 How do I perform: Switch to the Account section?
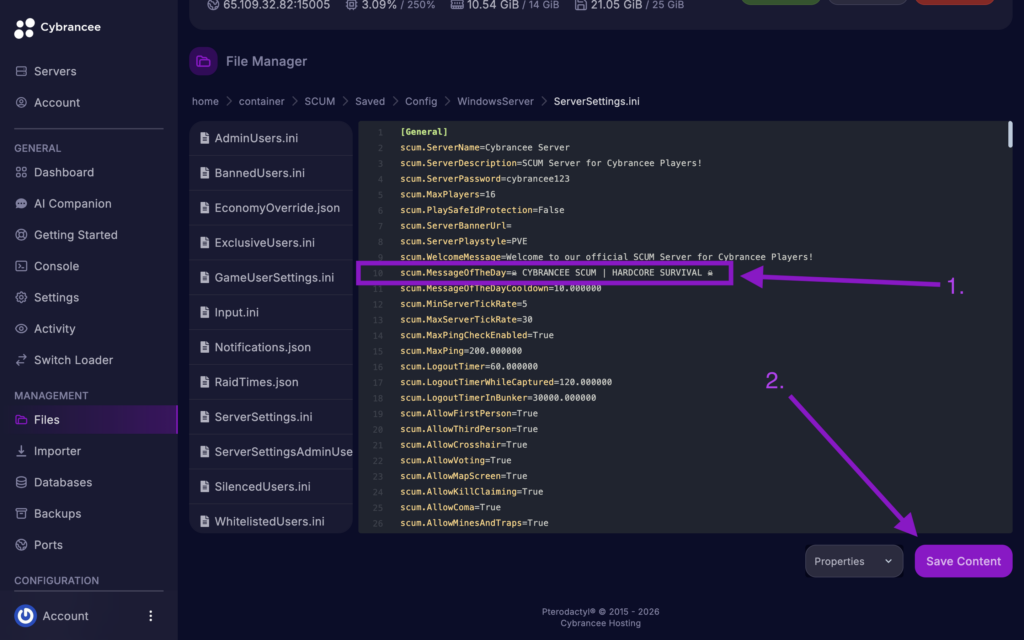click(56, 102)
